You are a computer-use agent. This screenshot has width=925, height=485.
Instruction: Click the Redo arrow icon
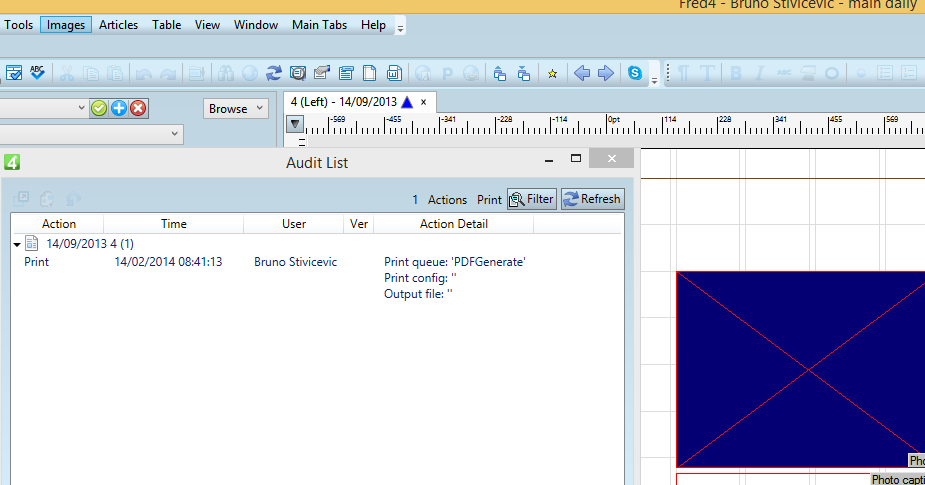pyautogui.click(x=168, y=73)
